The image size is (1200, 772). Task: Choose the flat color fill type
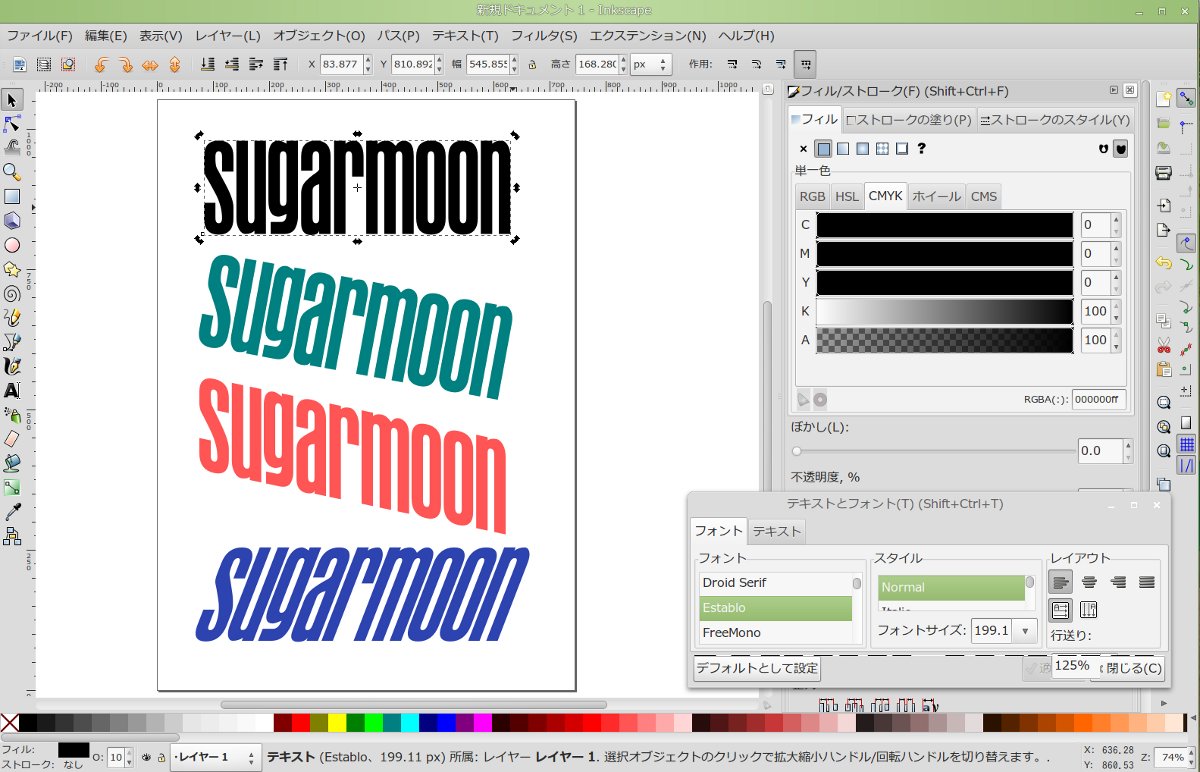823,149
